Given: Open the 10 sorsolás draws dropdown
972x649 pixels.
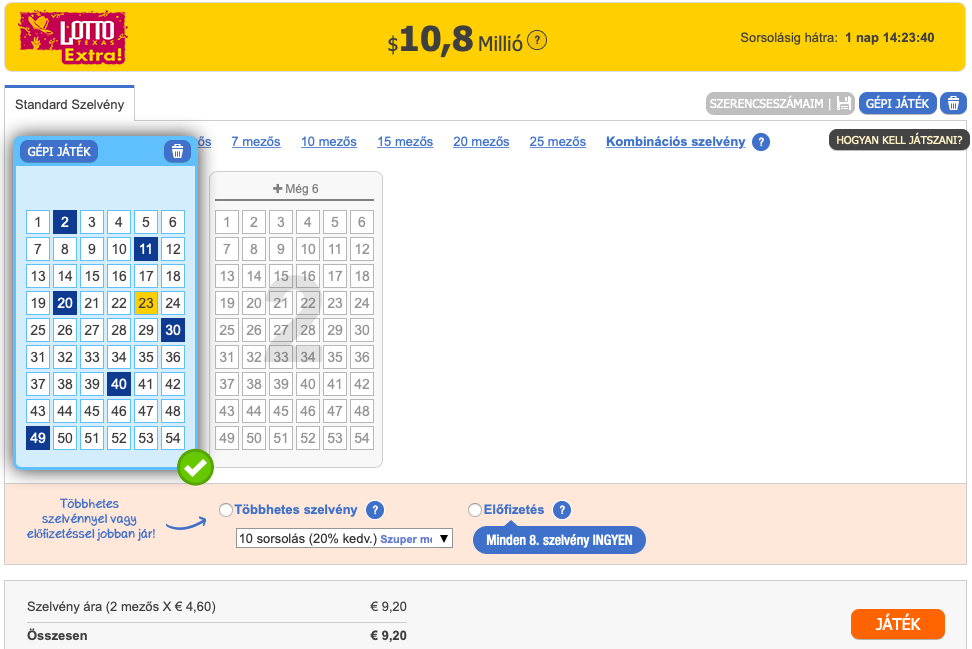Looking at the screenshot, I should [344, 539].
